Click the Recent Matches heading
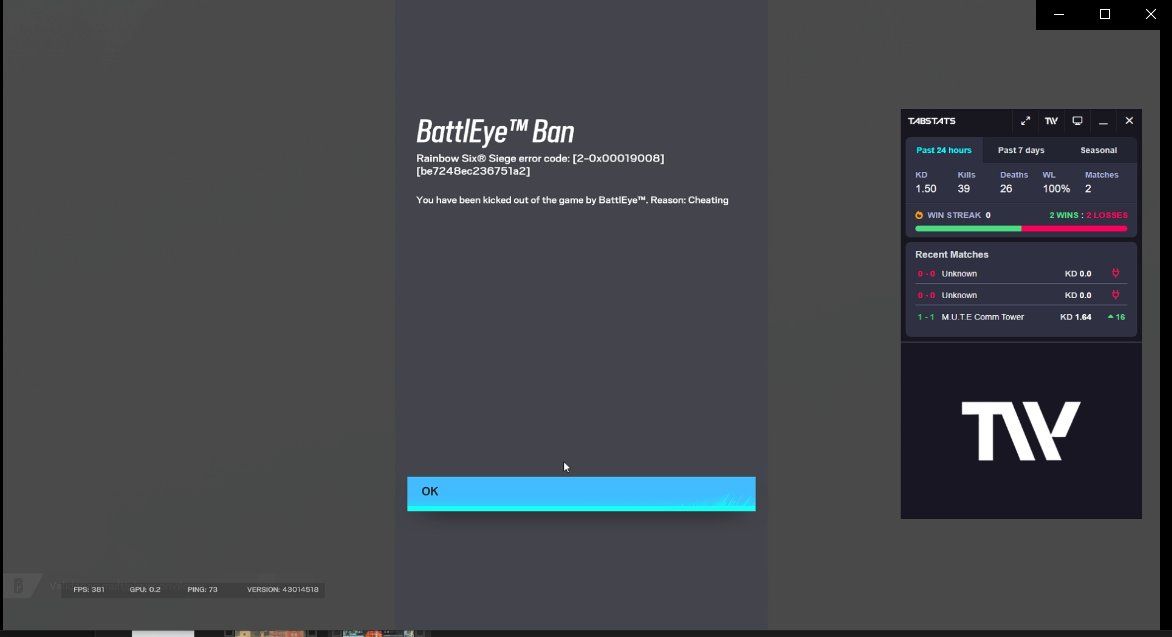Screen dimensions: 1172x637 coord(952,255)
